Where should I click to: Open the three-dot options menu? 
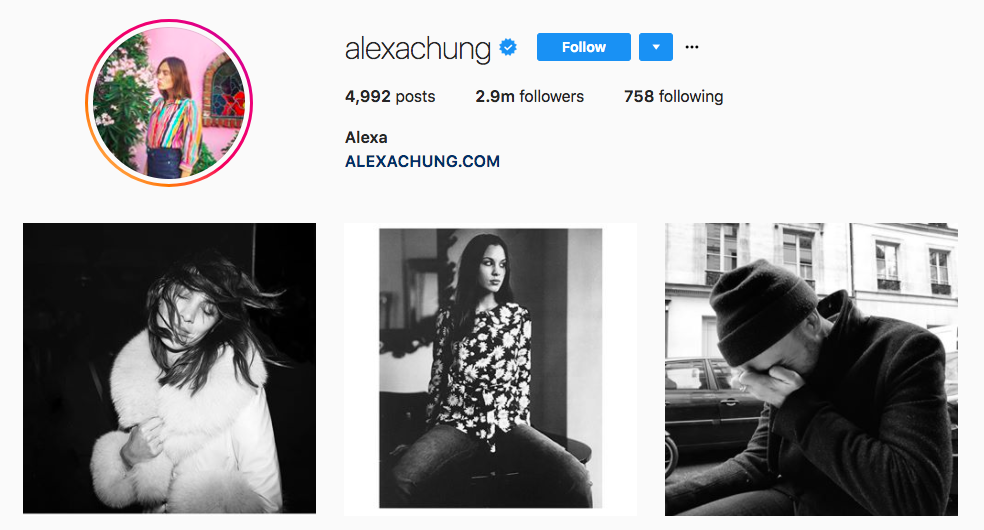(692, 47)
